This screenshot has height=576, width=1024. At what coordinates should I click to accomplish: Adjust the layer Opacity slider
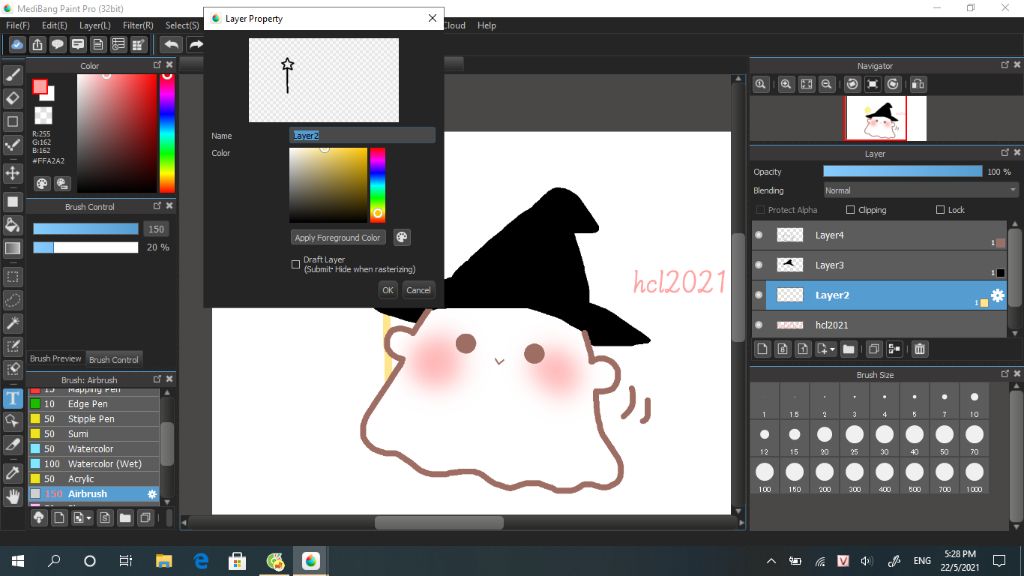[x=903, y=171]
